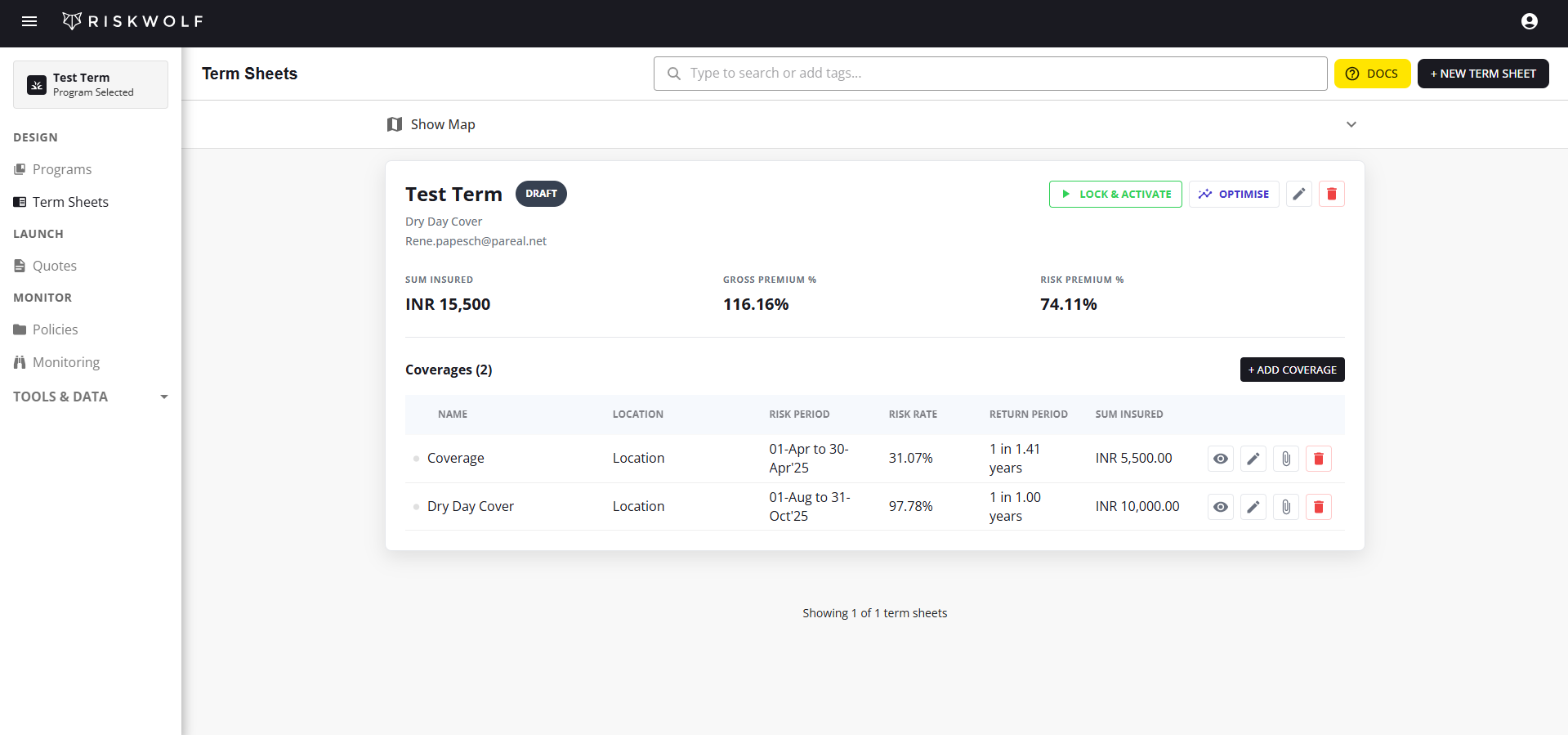Delete the Test Term sheet
This screenshot has width=1568, height=735.
1331,194
